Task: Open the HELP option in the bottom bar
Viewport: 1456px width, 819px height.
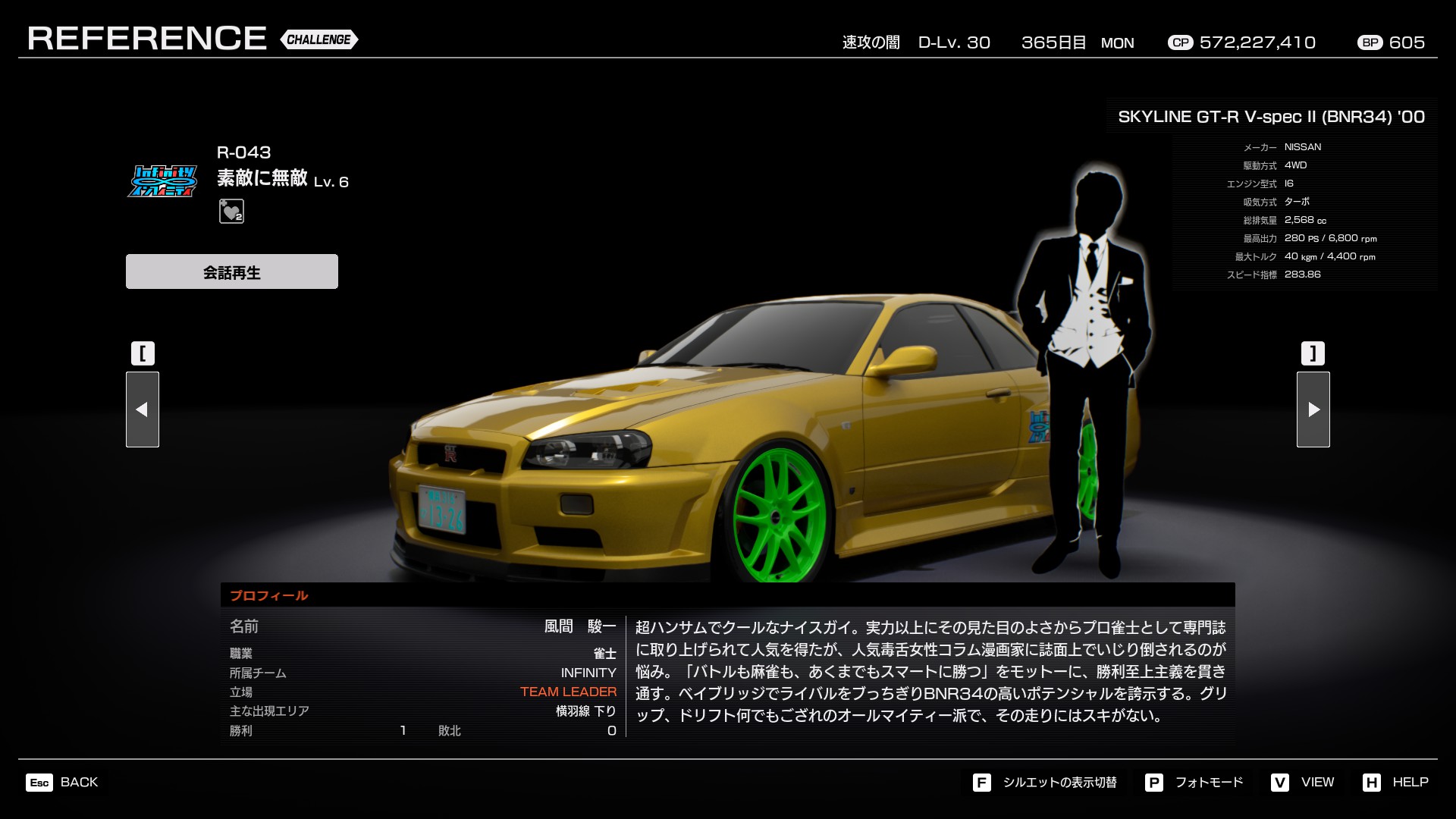Action: click(1410, 782)
